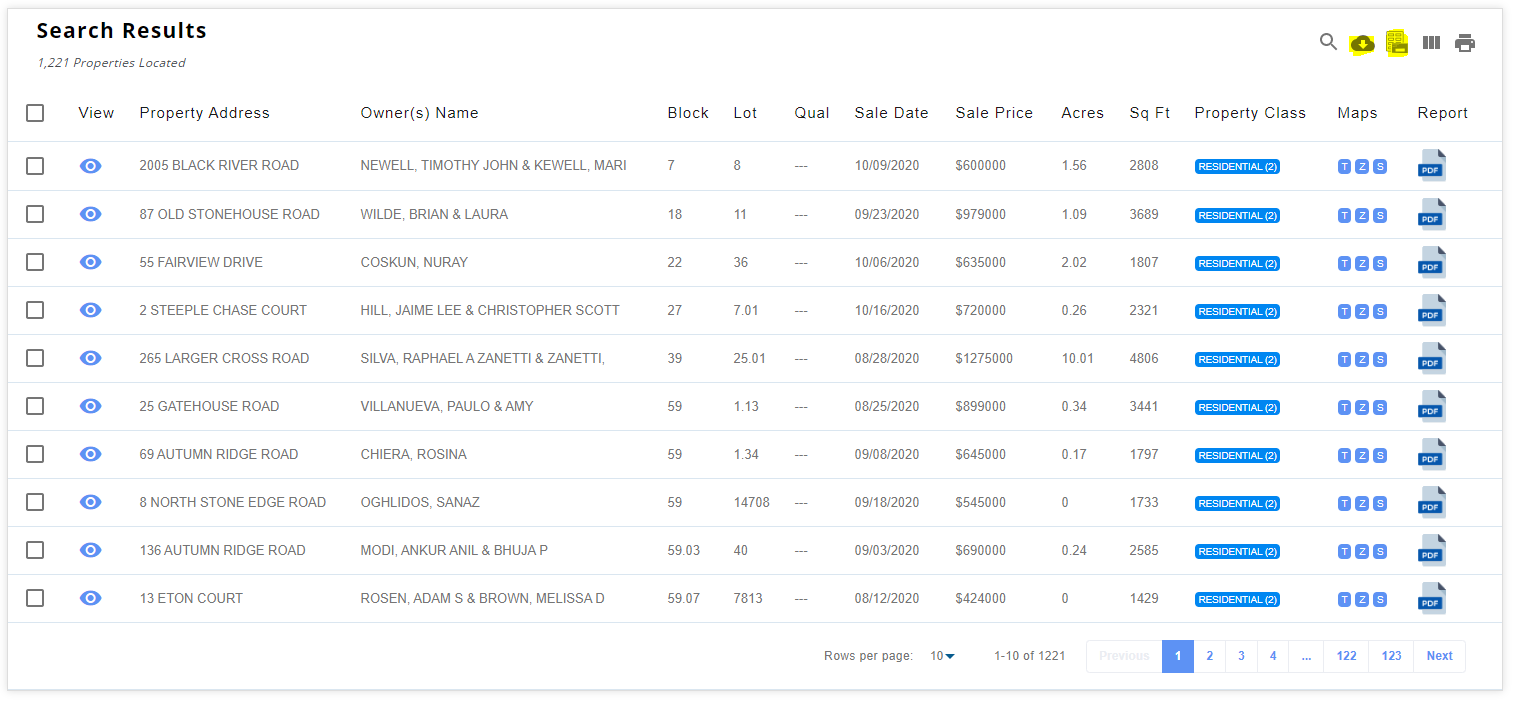The image size is (1523, 705).
Task: Sort by Sale Date column header
Action: coord(892,113)
